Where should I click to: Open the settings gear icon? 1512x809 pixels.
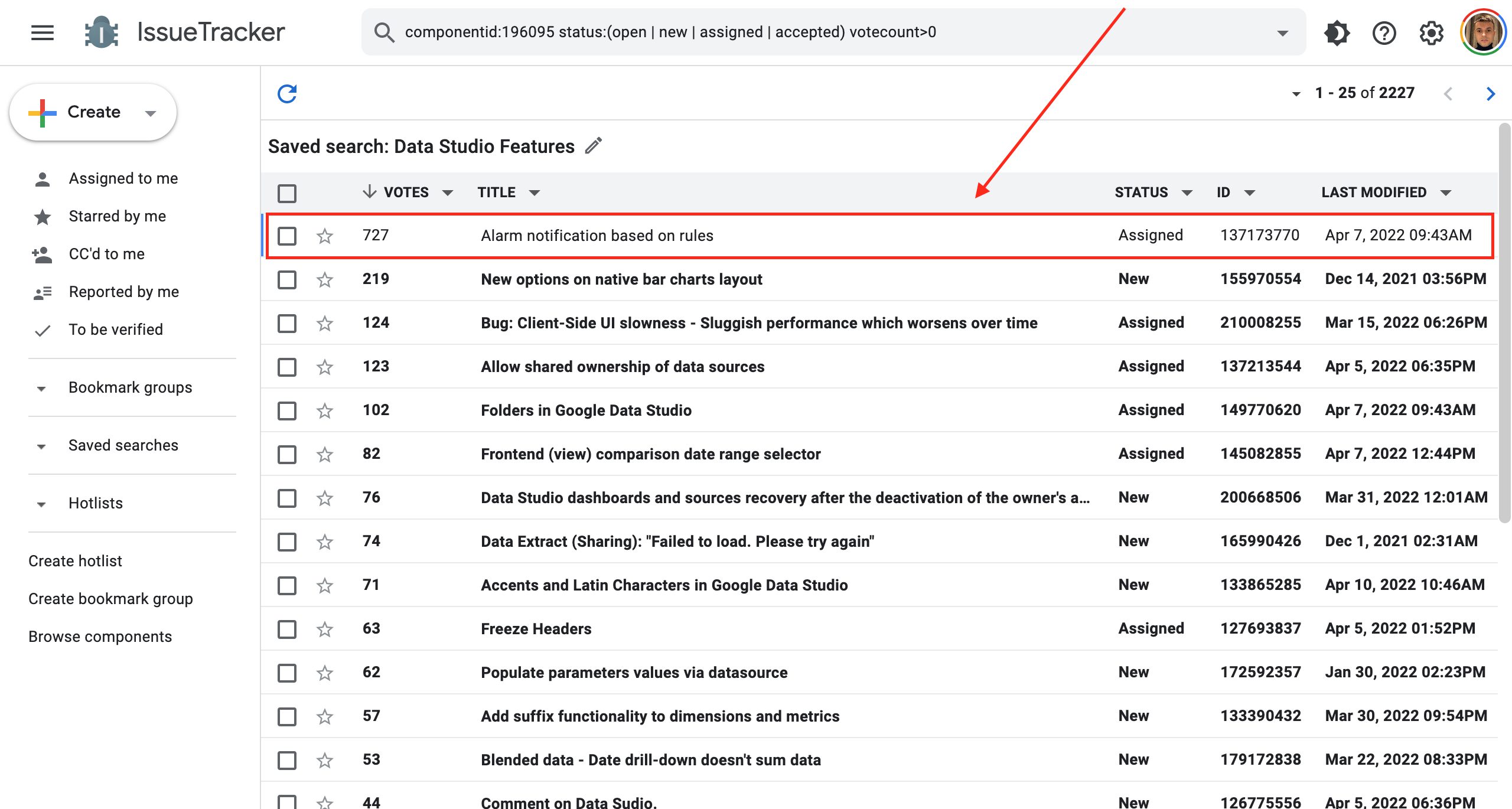[x=1431, y=32]
